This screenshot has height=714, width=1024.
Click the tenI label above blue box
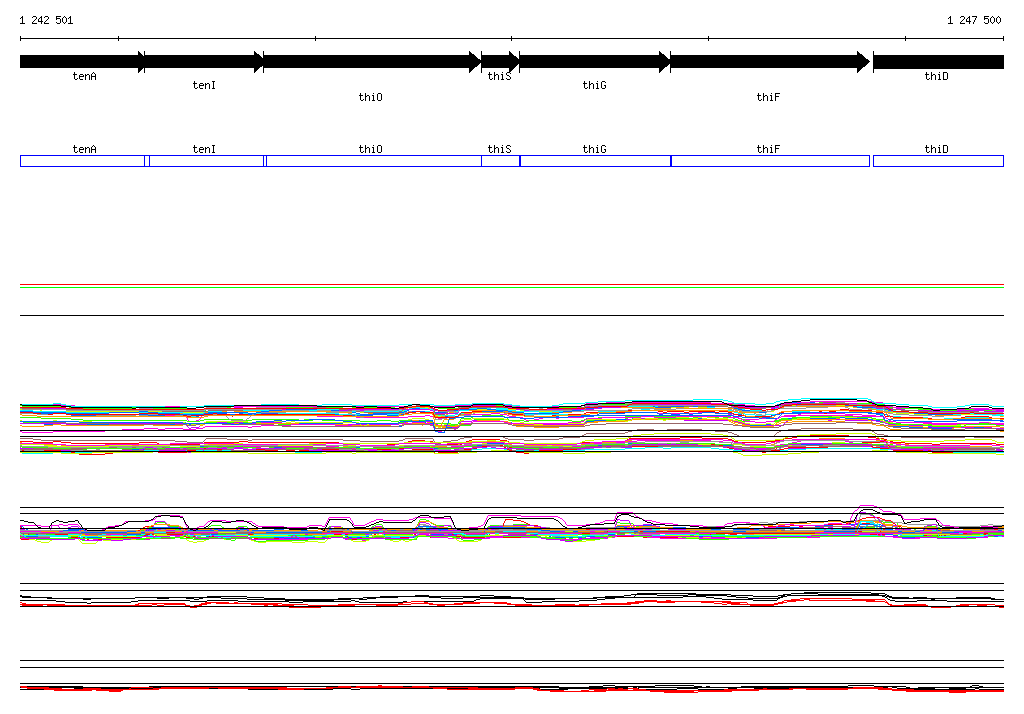[x=204, y=150]
